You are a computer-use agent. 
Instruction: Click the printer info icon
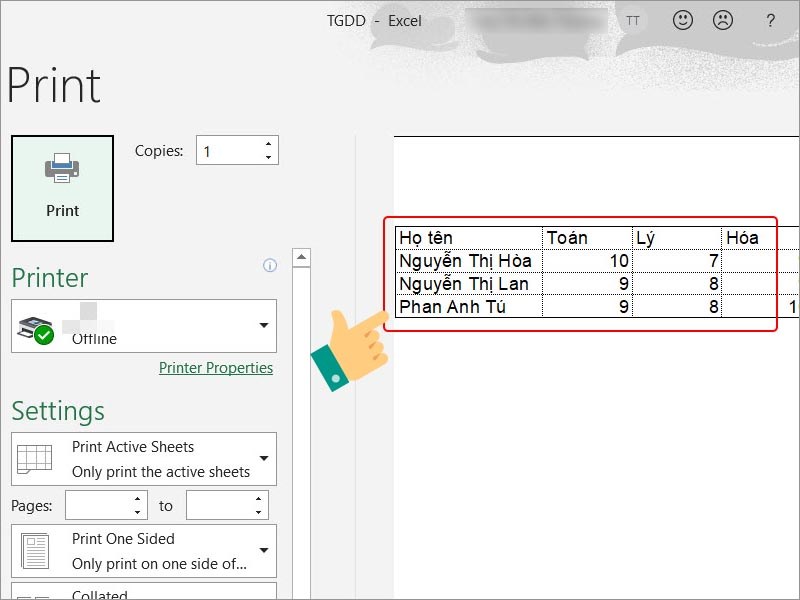coord(269,265)
